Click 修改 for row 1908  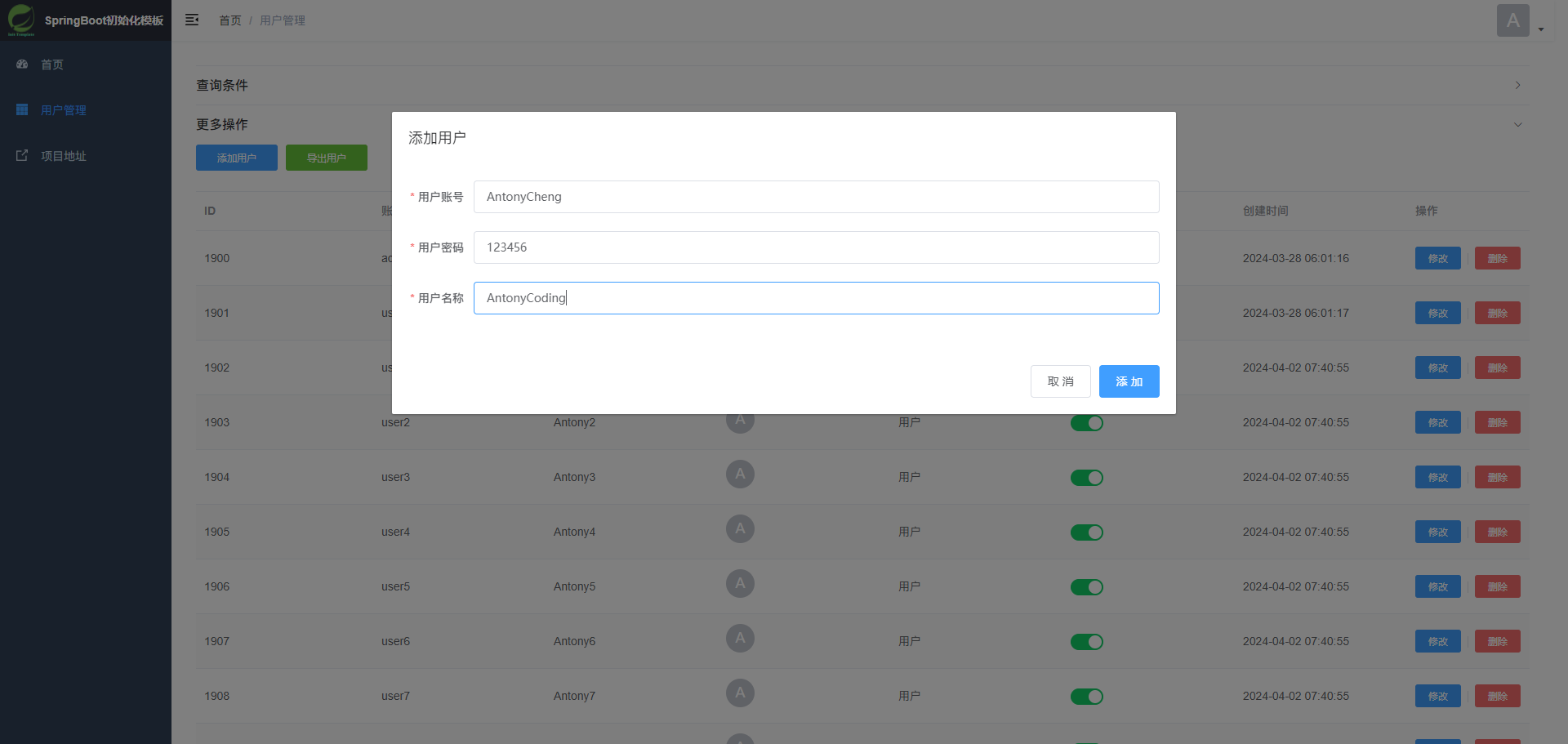(x=1438, y=696)
